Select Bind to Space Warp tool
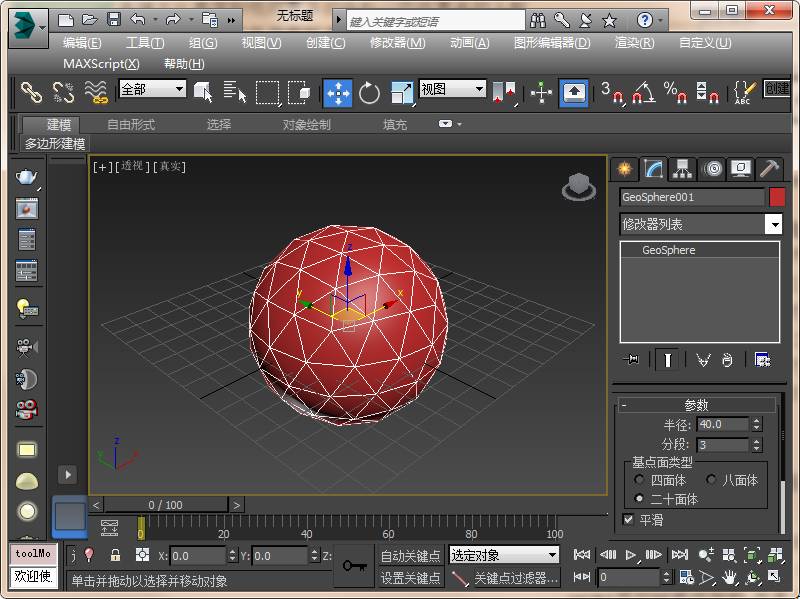 point(96,92)
